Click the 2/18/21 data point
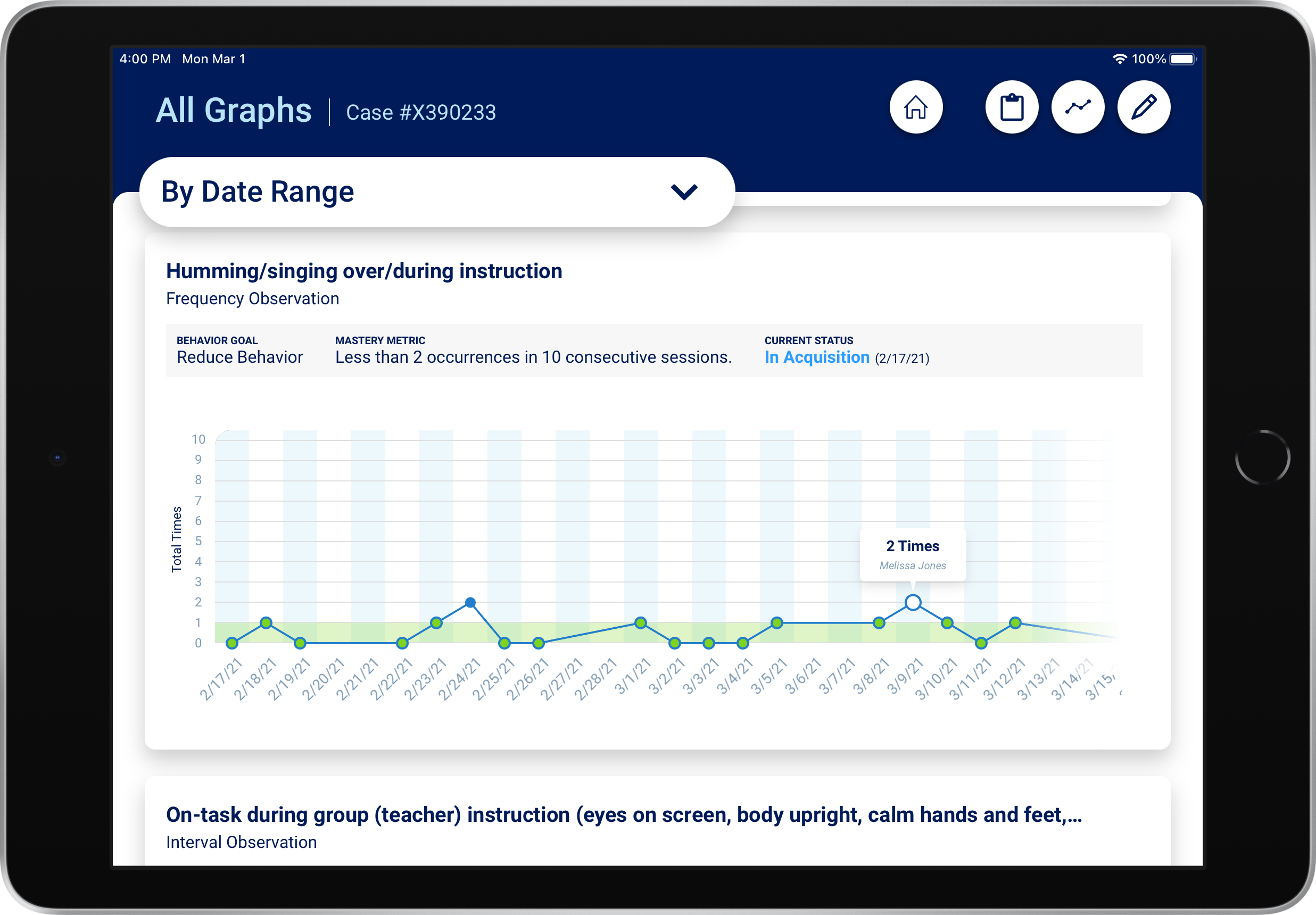 [266, 623]
